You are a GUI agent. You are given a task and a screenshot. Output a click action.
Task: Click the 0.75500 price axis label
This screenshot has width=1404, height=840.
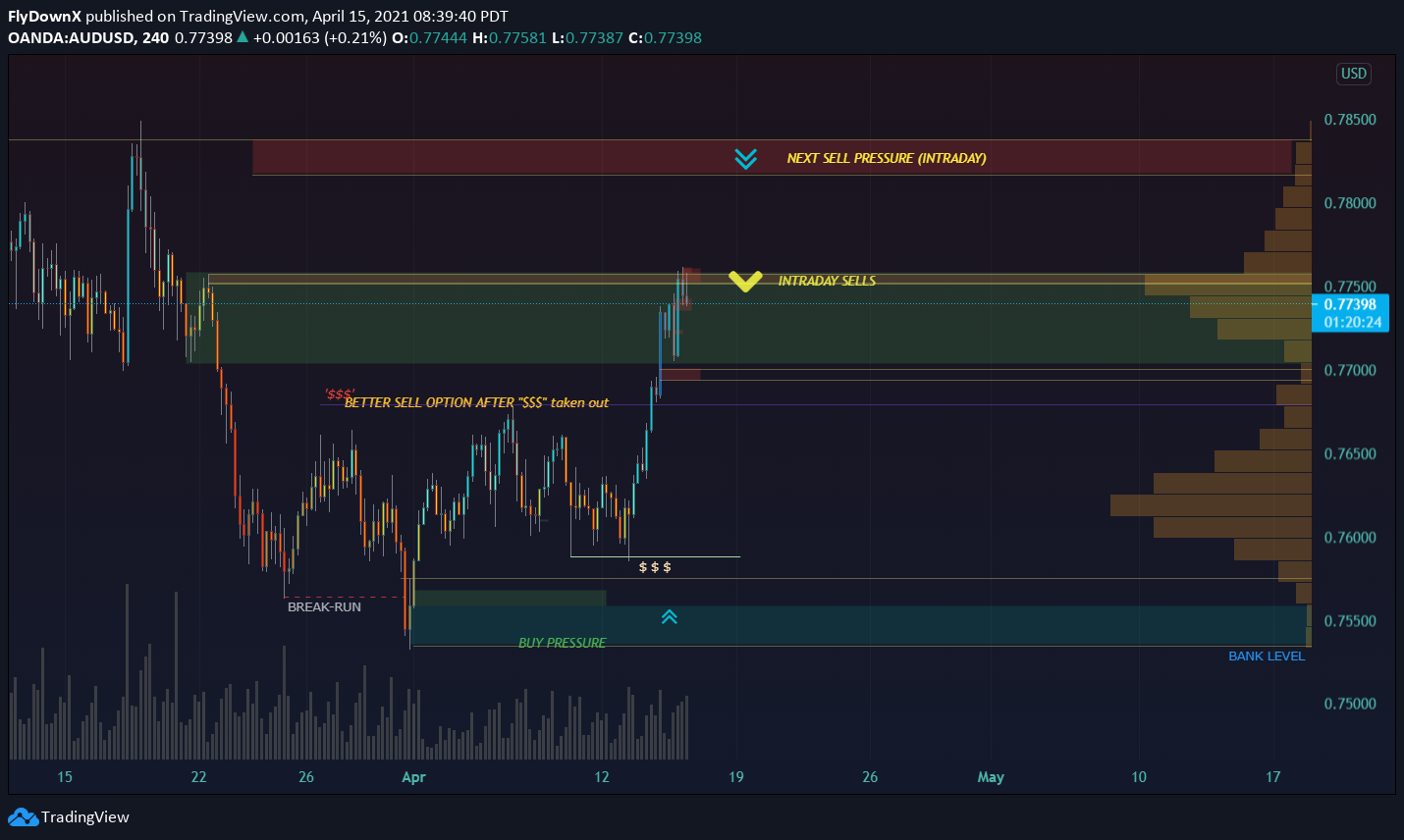click(x=1350, y=620)
